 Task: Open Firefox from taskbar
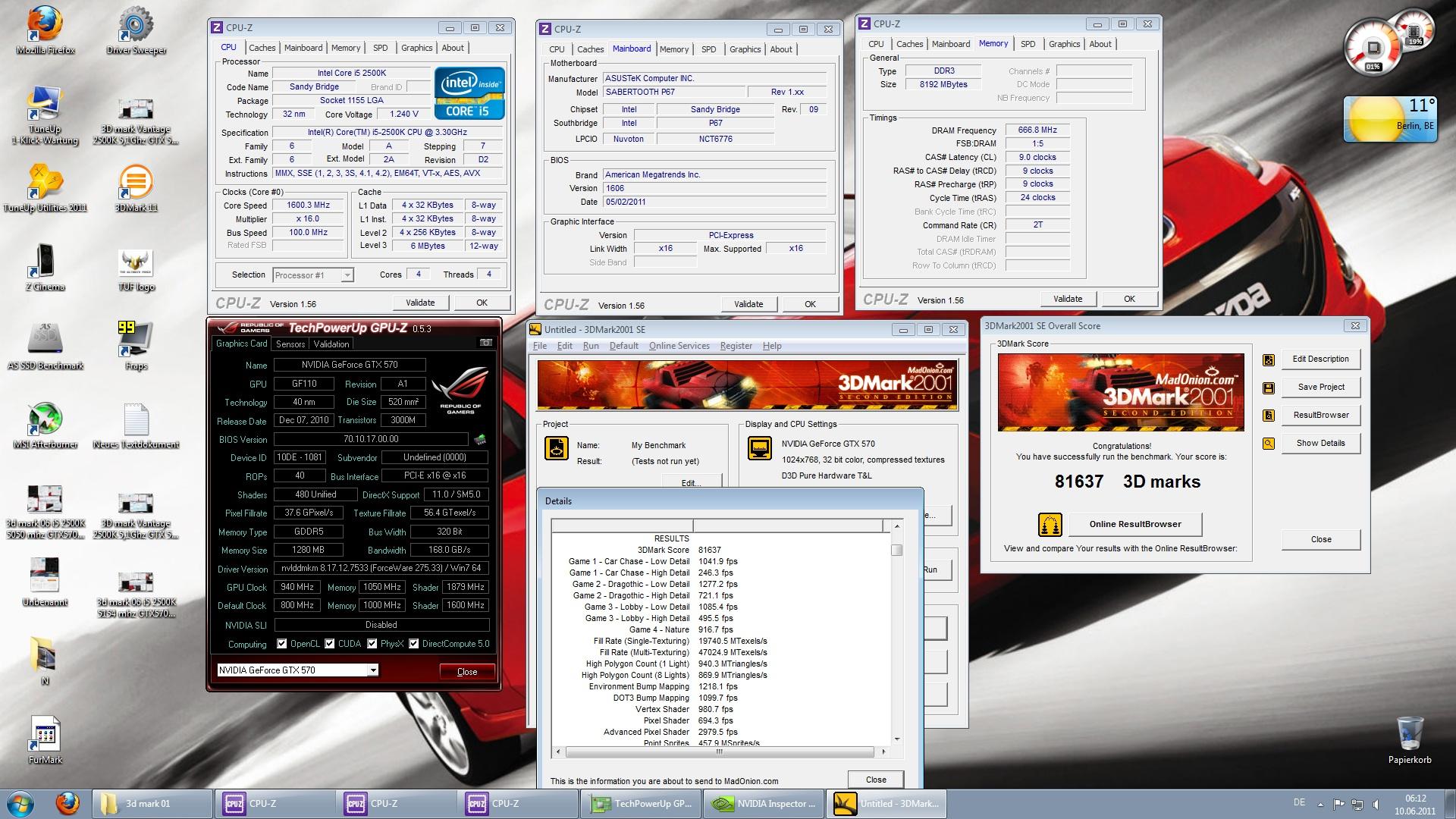pyautogui.click(x=67, y=803)
